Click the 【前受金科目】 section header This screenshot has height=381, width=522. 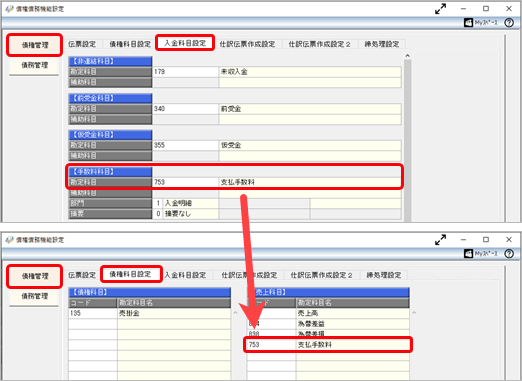tap(110, 98)
